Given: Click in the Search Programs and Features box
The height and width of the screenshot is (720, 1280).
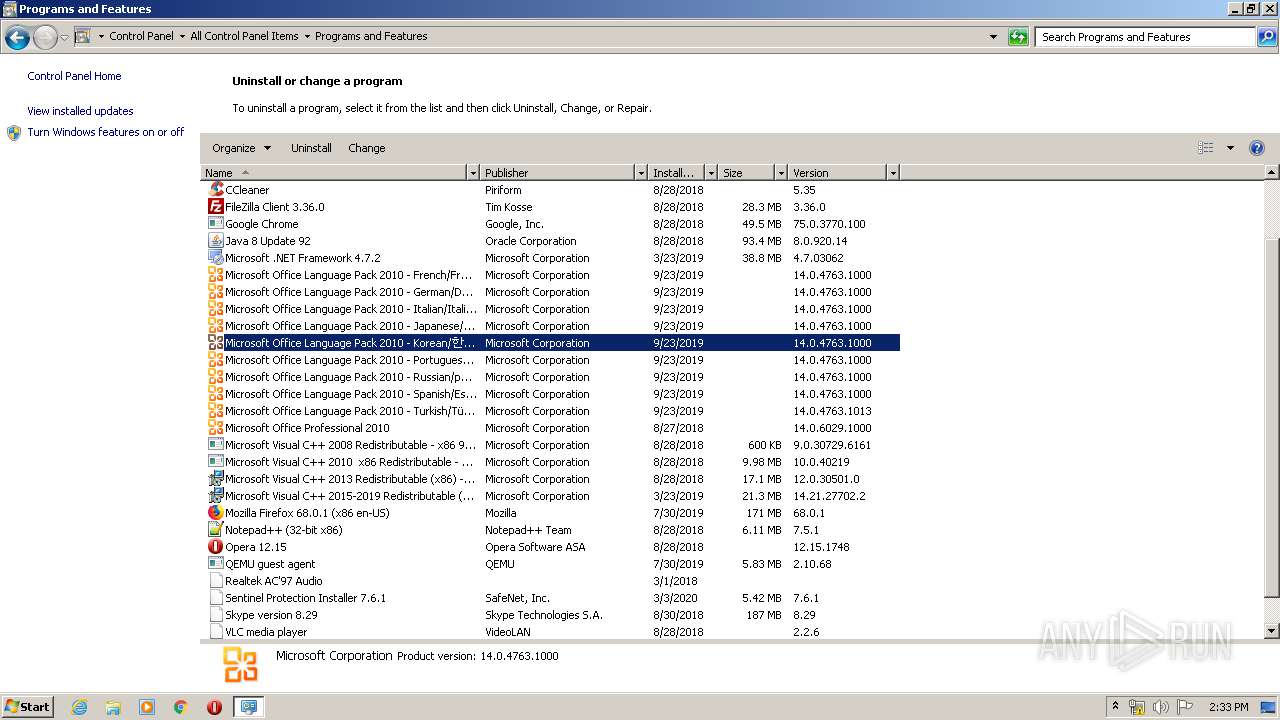Looking at the screenshot, I should (1145, 37).
